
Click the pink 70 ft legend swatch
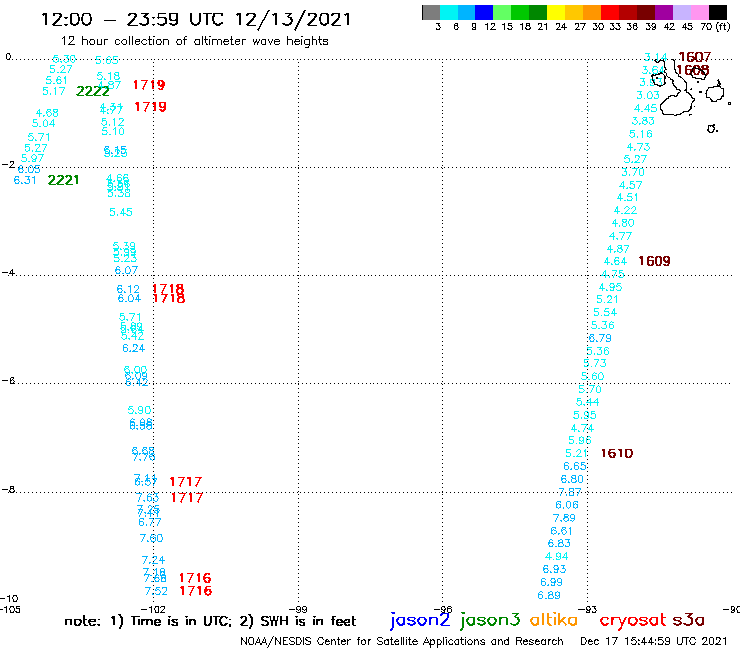pyautogui.click(x=699, y=12)
